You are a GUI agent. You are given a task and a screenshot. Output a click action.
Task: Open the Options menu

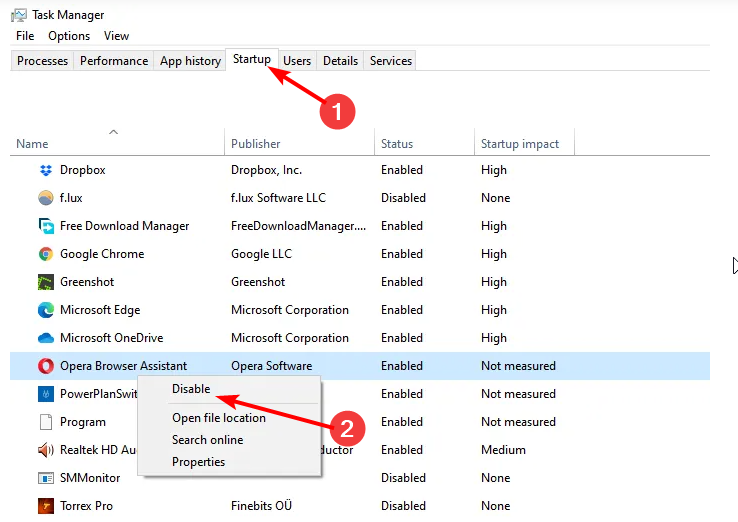point(69,36)
